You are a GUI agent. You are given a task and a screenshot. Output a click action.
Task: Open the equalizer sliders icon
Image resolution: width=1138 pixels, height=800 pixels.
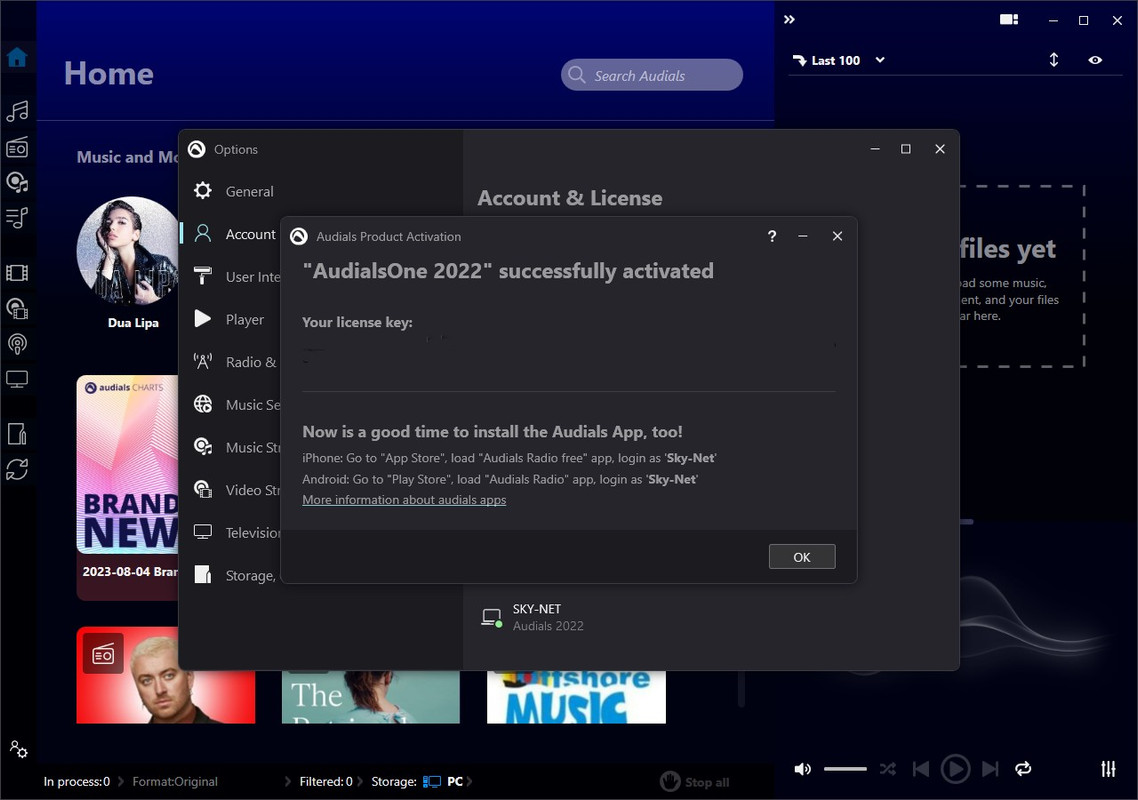pos(1108,769)
